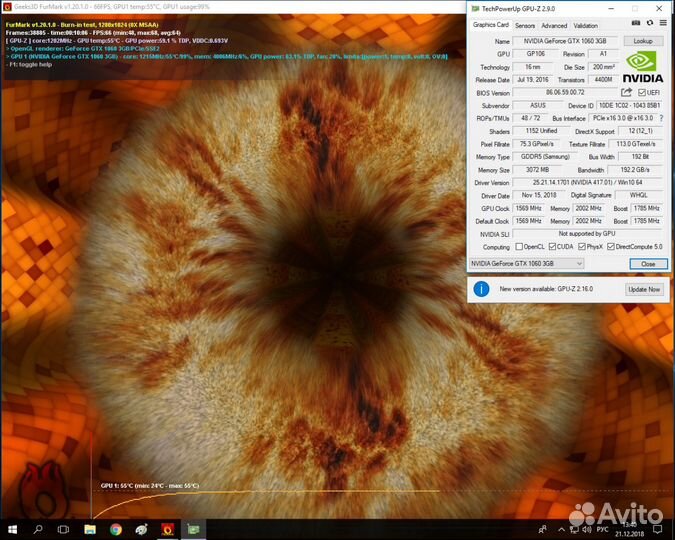Toggle the OpenCL checkbox
This screenshot has width=675, height=540.
519,247
